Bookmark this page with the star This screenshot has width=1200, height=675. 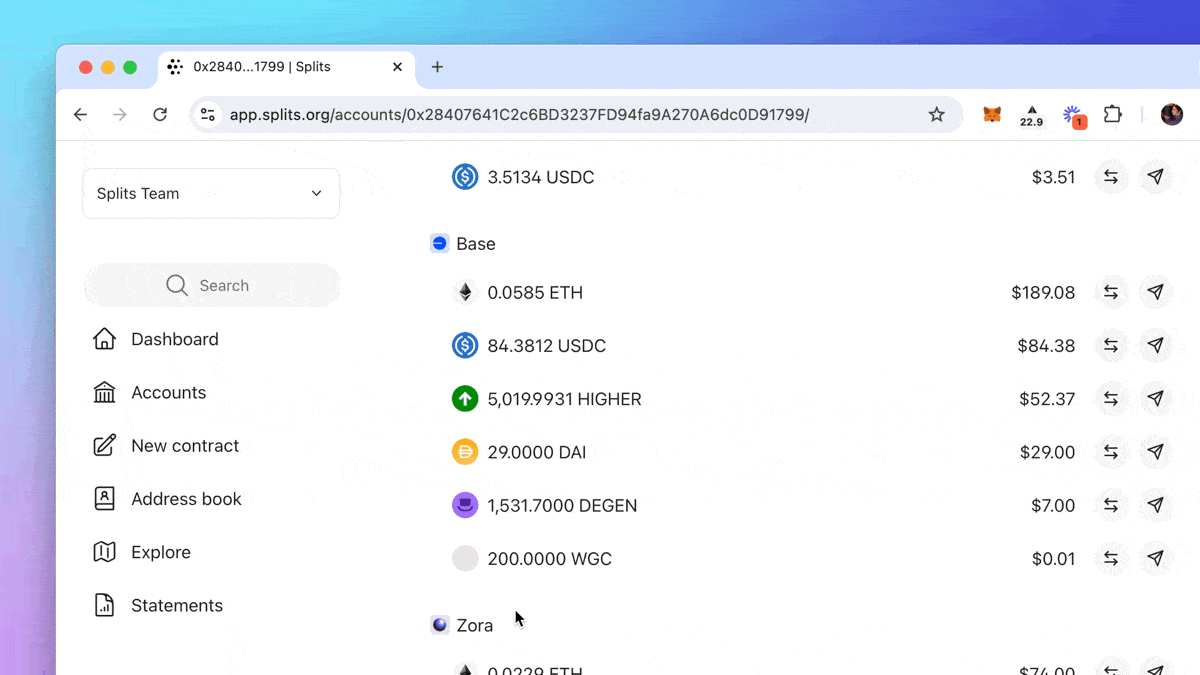click(x=937, y=115)
